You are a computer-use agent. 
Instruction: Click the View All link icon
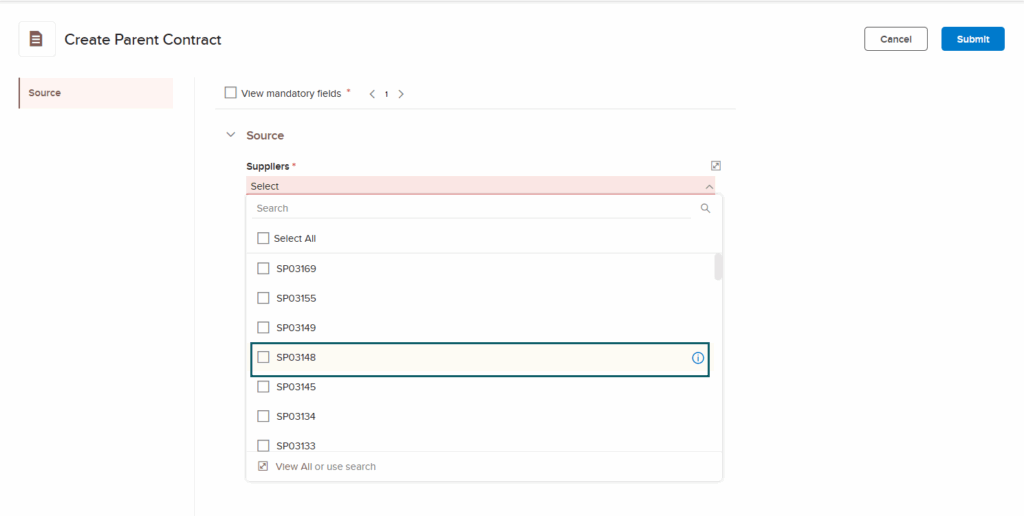263,467
